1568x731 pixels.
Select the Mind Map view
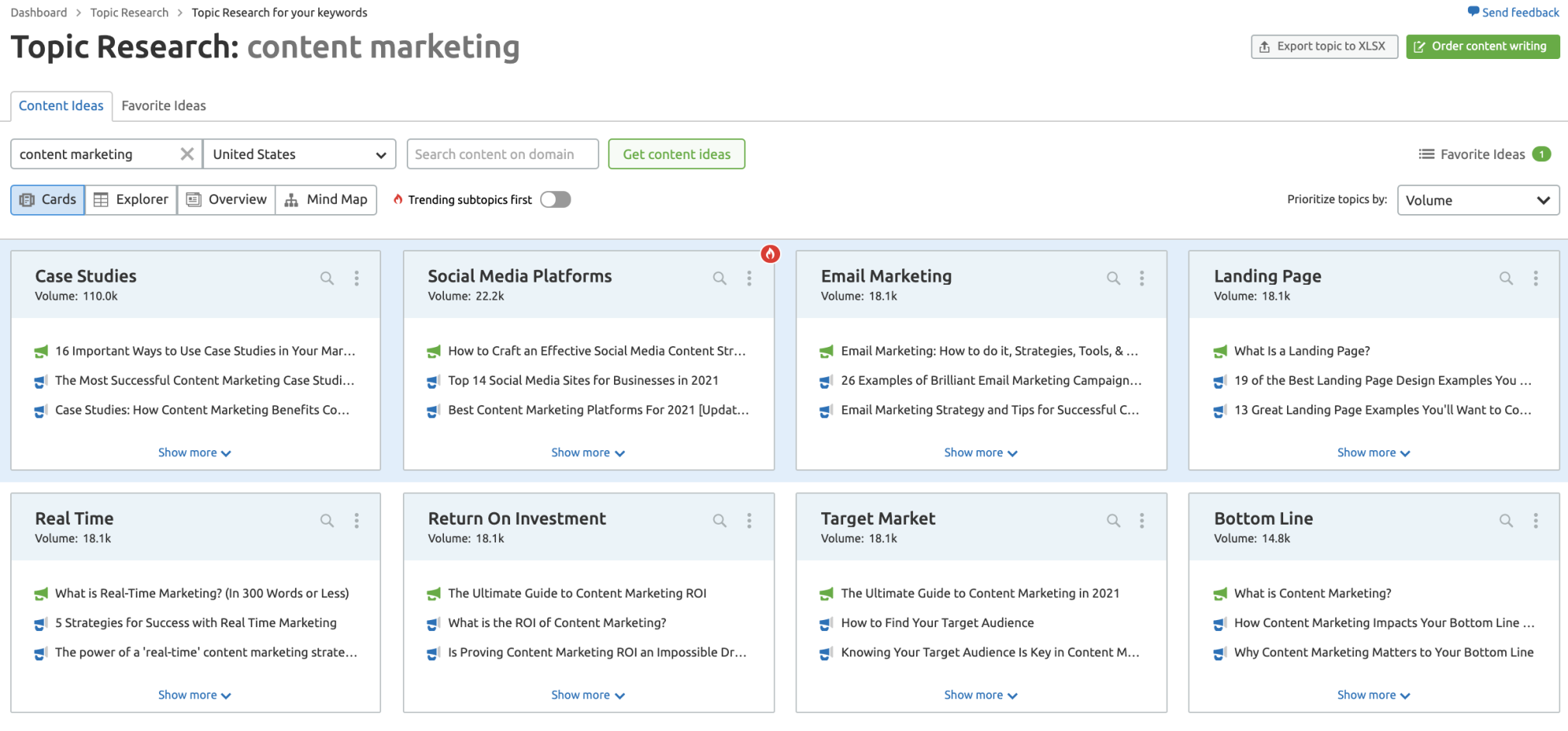[326, 199]
